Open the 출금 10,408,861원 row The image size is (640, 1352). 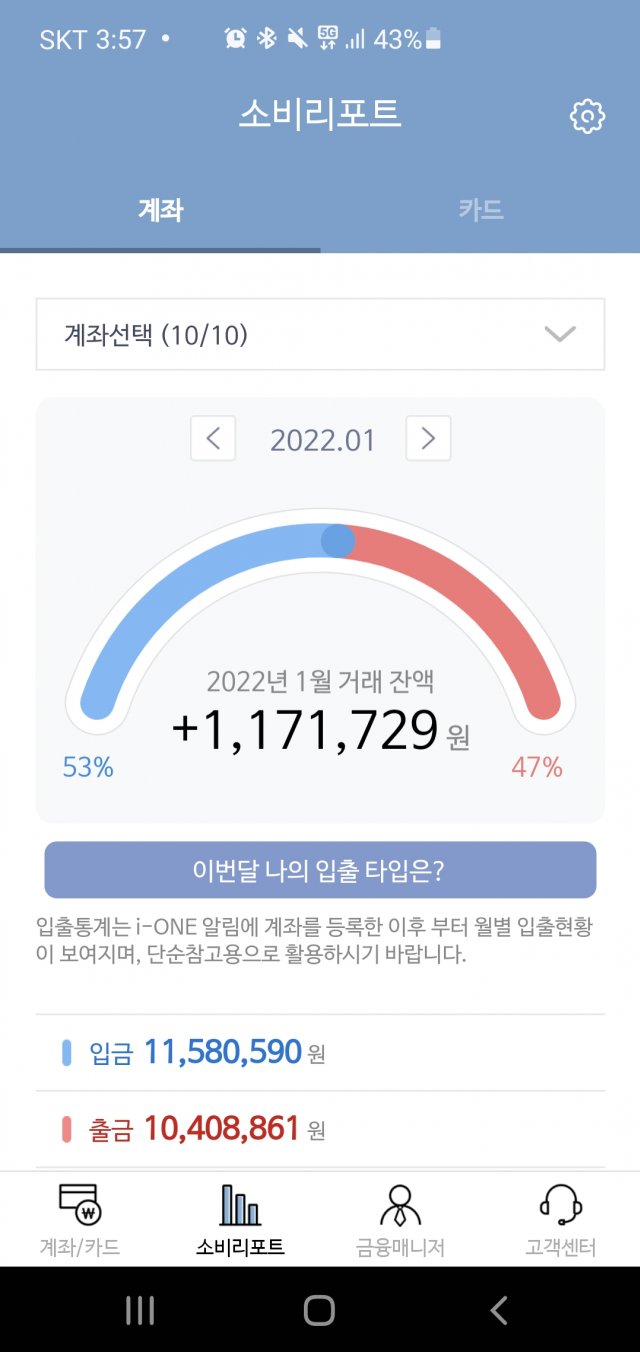point(320,1129)
